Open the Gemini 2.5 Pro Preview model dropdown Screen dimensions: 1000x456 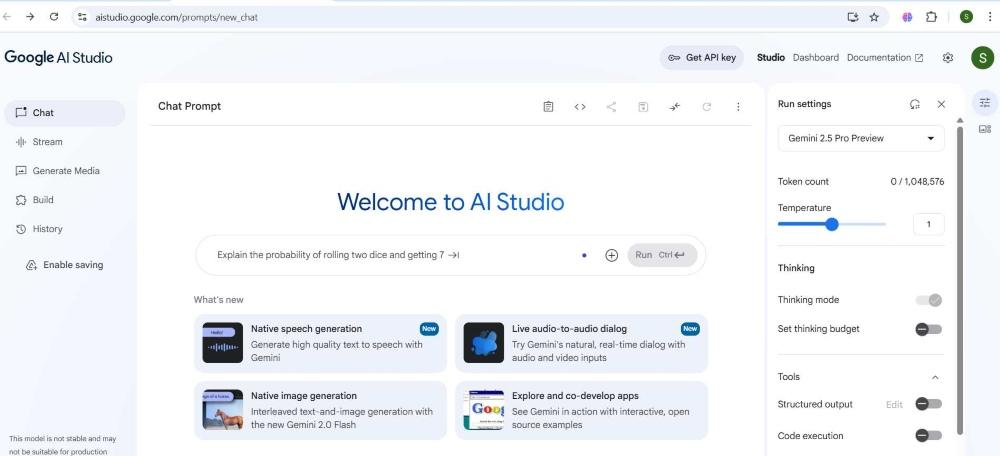pos(861,138)
